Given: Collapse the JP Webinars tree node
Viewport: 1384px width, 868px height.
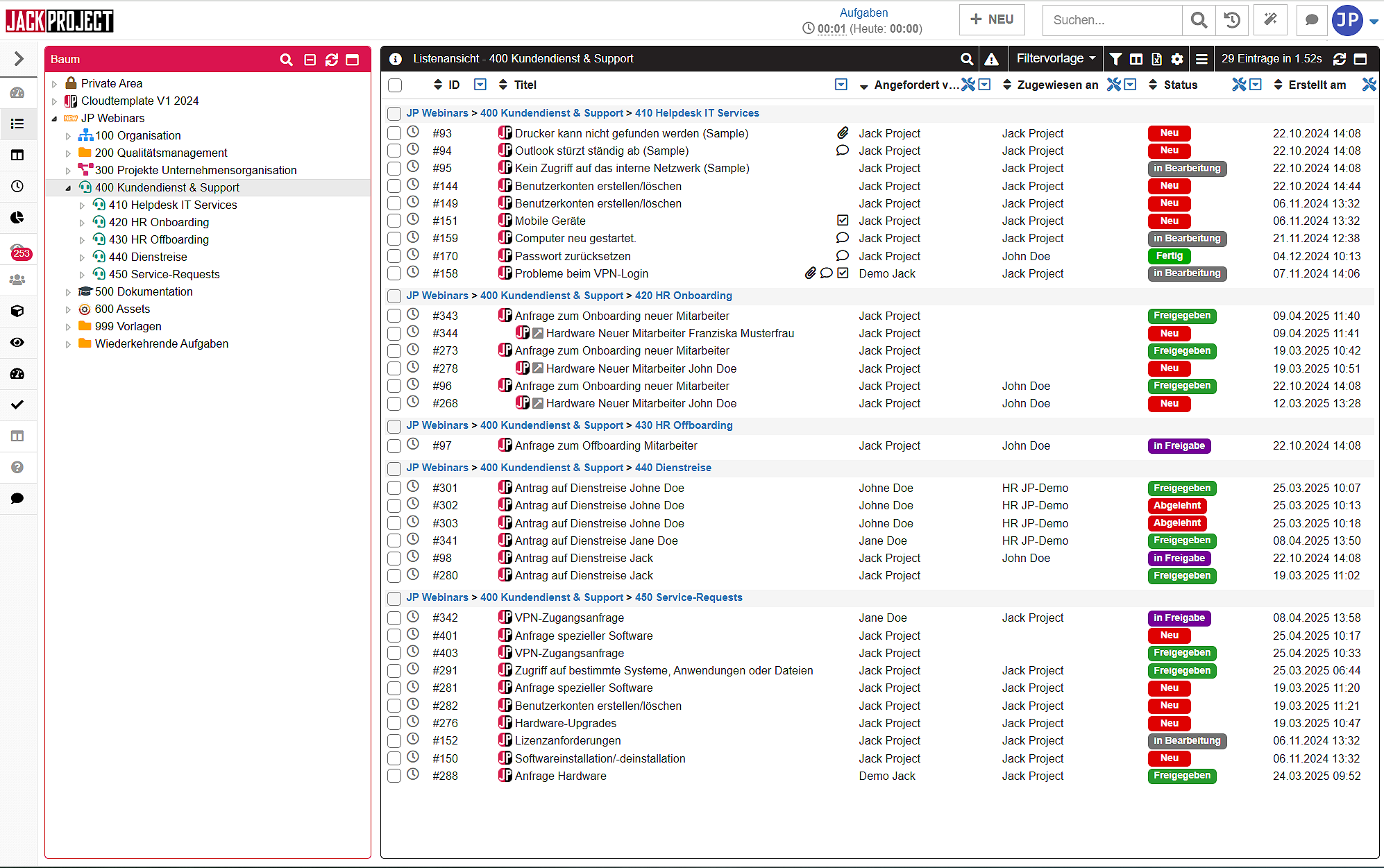Looking at the screenshot, I should [x=54, y=119].
